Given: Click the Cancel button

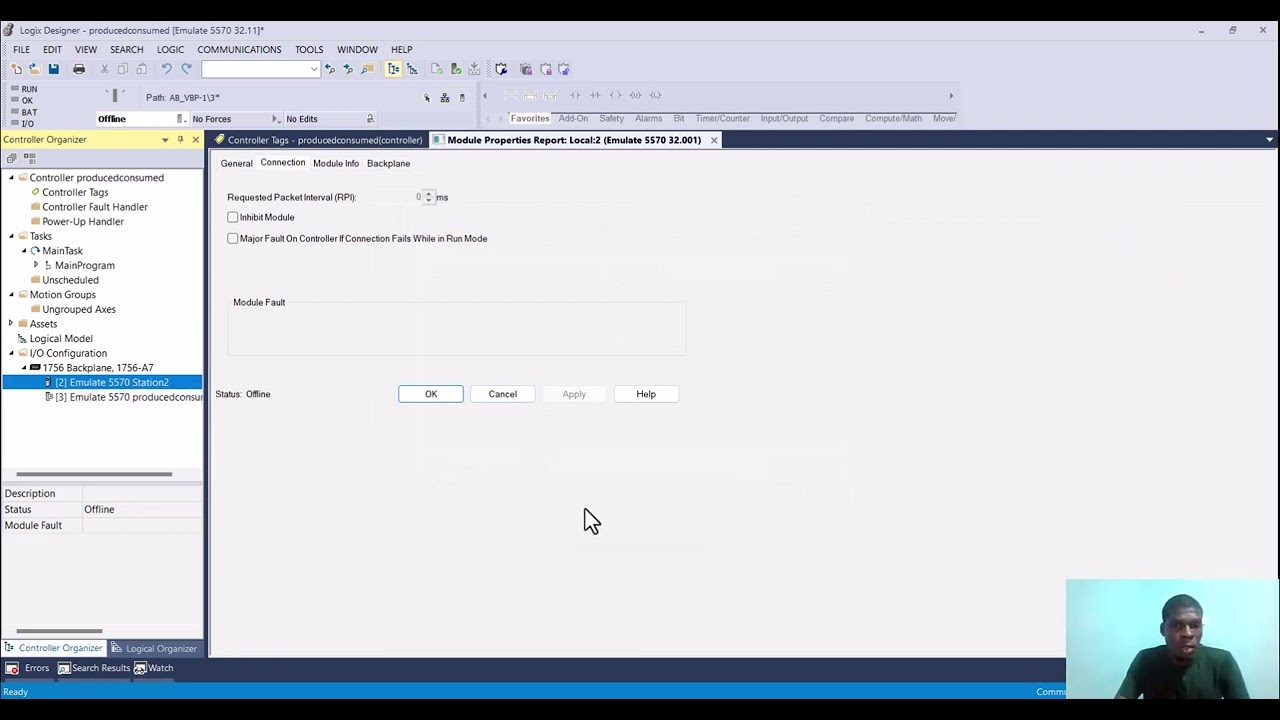Looking at the screenshot, I should [x=503, y=394].
